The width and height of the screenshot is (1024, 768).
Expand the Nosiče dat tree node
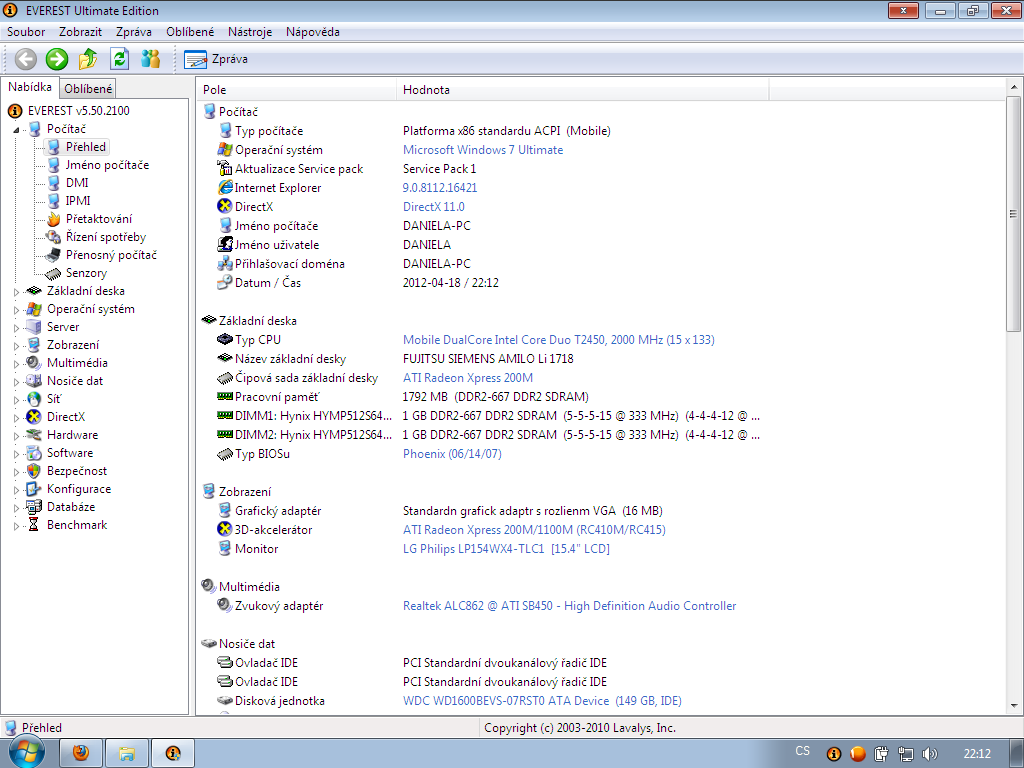[x=16, y=381]
